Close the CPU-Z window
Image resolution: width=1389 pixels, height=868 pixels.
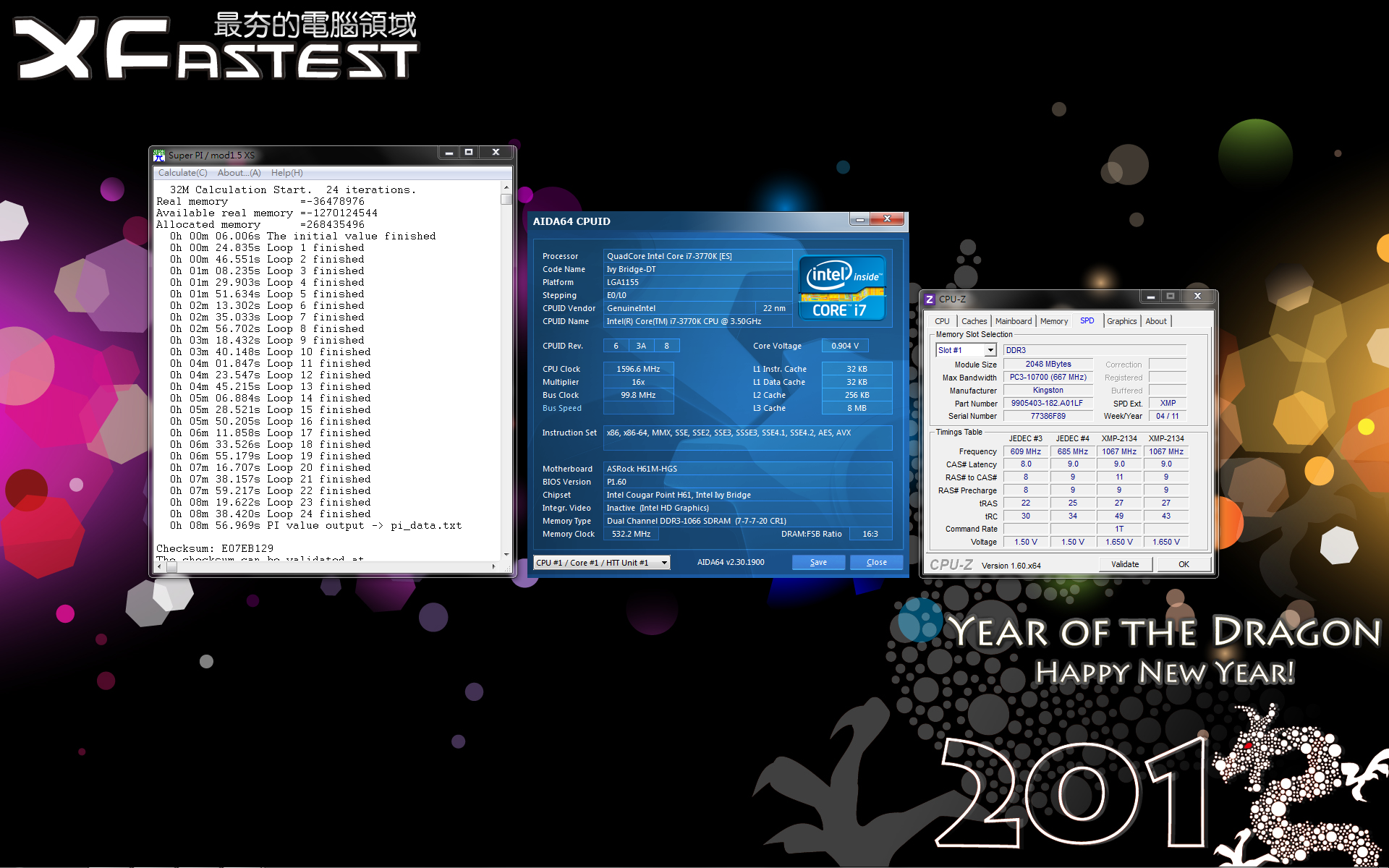pos(1197,297)
